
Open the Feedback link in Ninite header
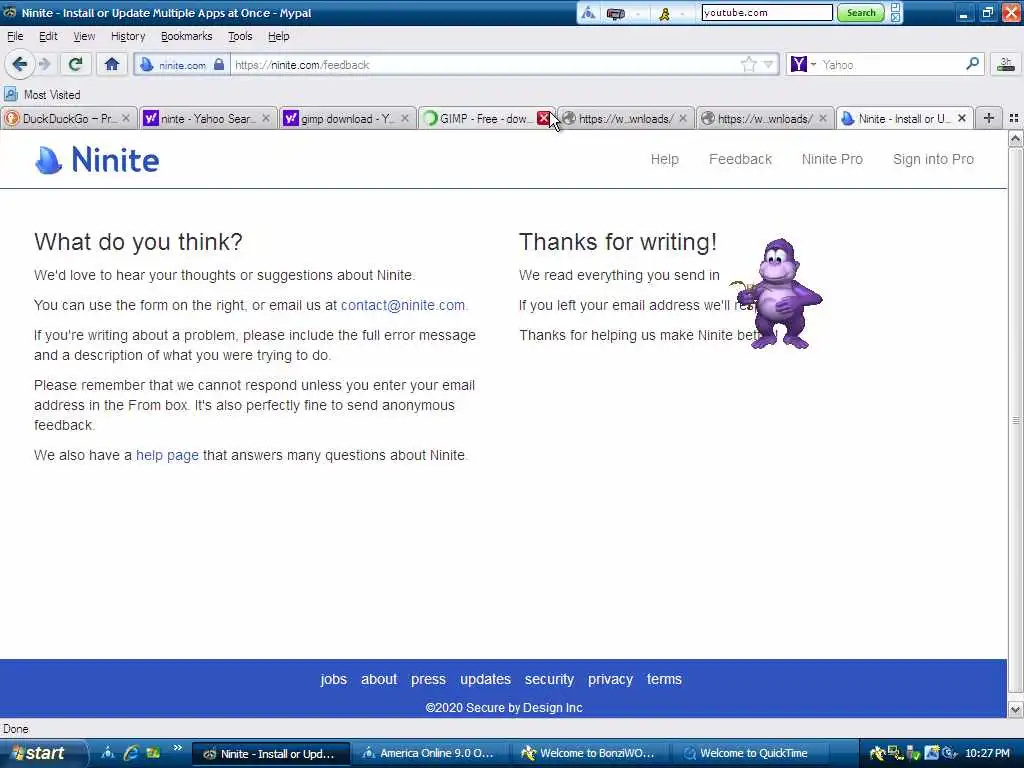click(x=741, y=159)
